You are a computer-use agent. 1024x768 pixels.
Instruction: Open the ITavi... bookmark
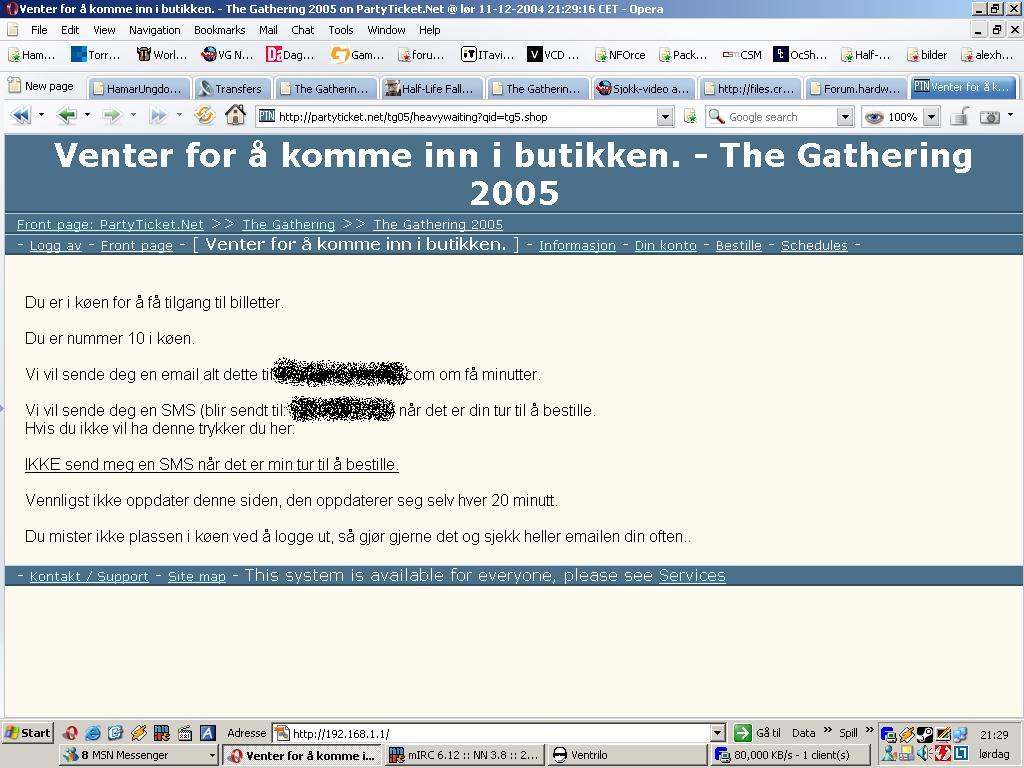[487, 55]
